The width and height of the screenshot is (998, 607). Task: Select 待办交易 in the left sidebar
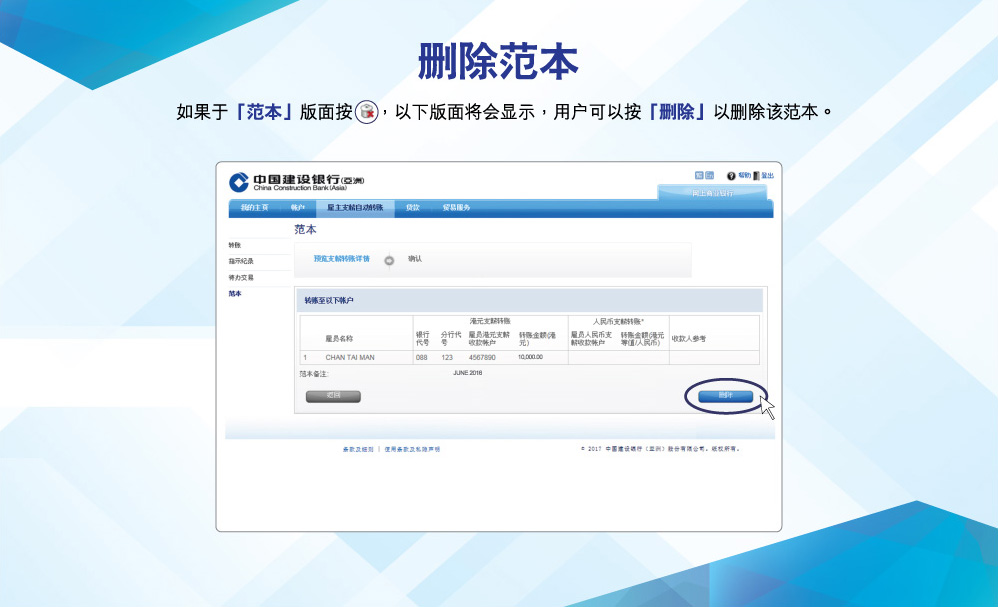point(240,277)
